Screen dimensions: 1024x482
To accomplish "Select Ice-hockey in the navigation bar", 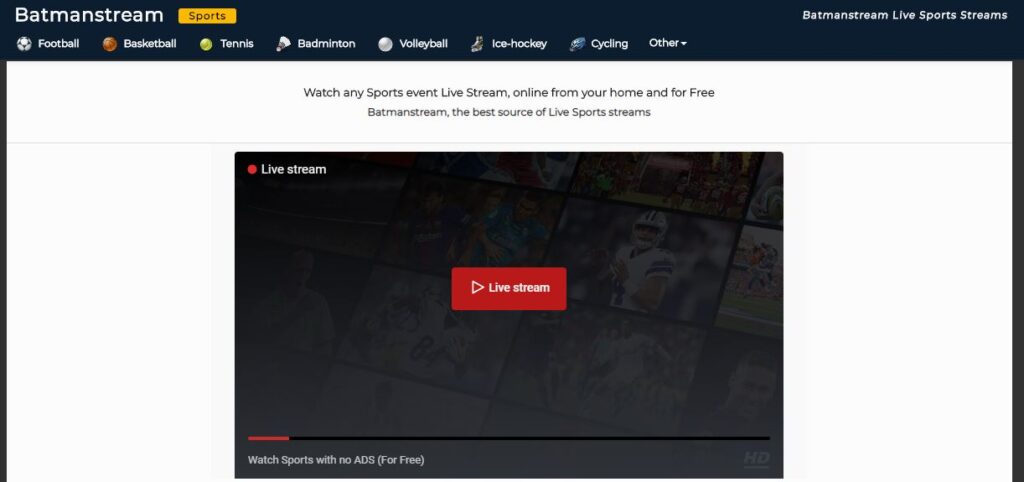I will click(x=519, y=44).
